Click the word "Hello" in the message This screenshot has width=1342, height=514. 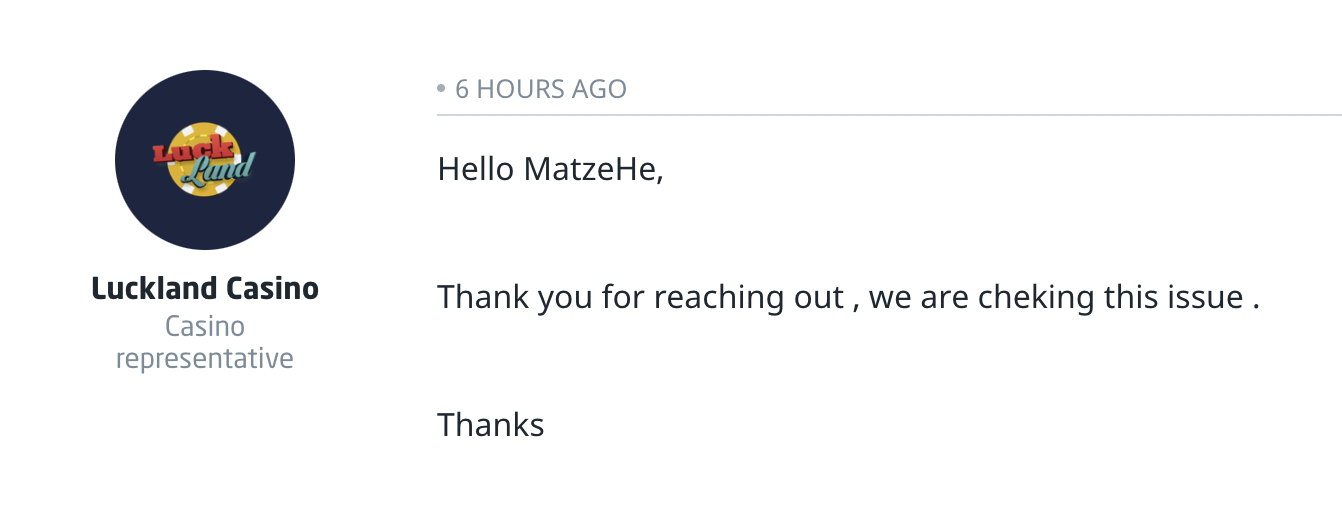pos(477,170)
